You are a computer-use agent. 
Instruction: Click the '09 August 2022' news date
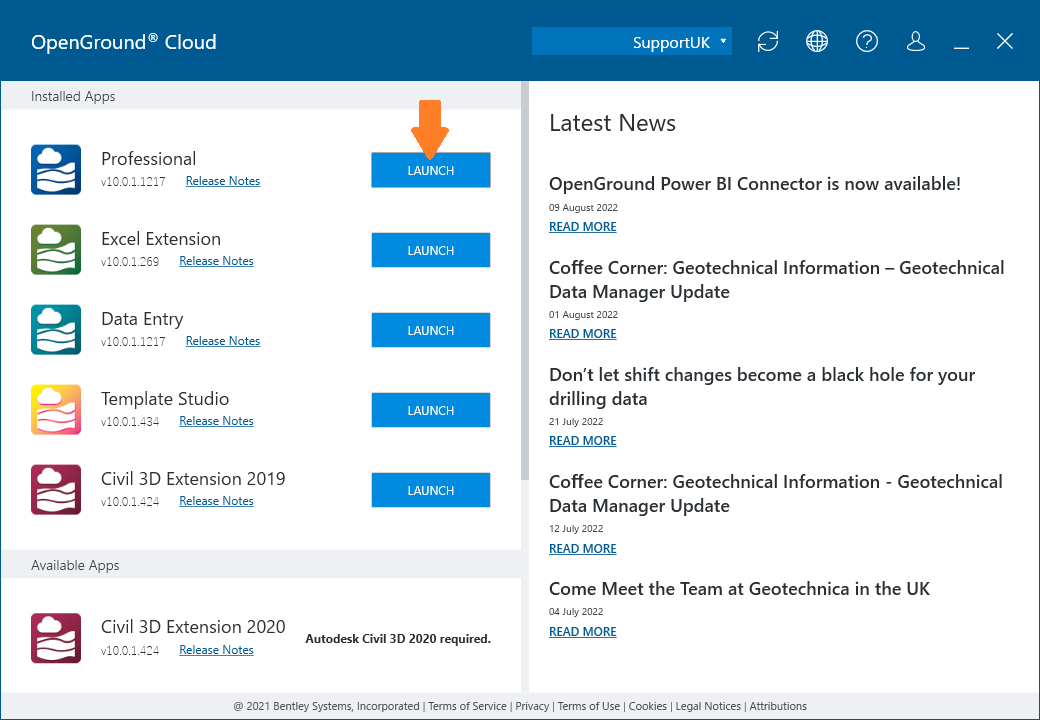click(583, 208)
